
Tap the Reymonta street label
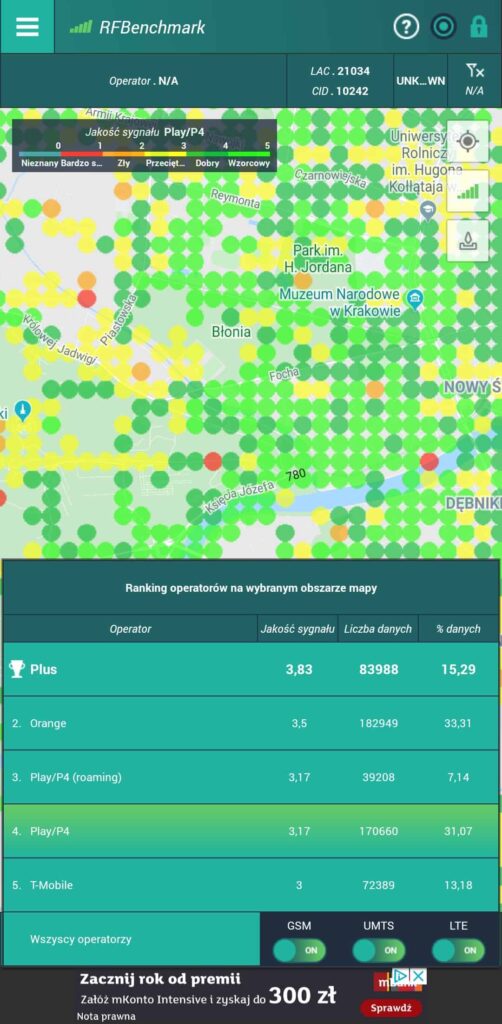[x=236, y=198]
